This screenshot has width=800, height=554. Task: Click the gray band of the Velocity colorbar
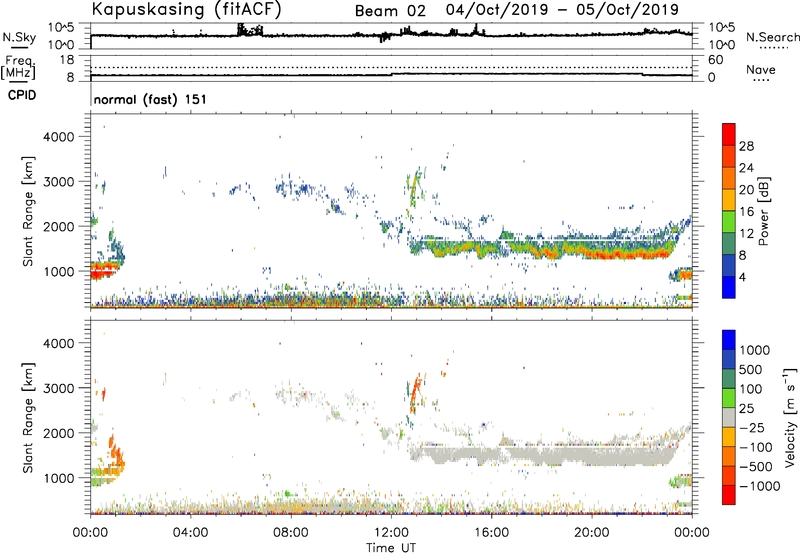(729, 418)
